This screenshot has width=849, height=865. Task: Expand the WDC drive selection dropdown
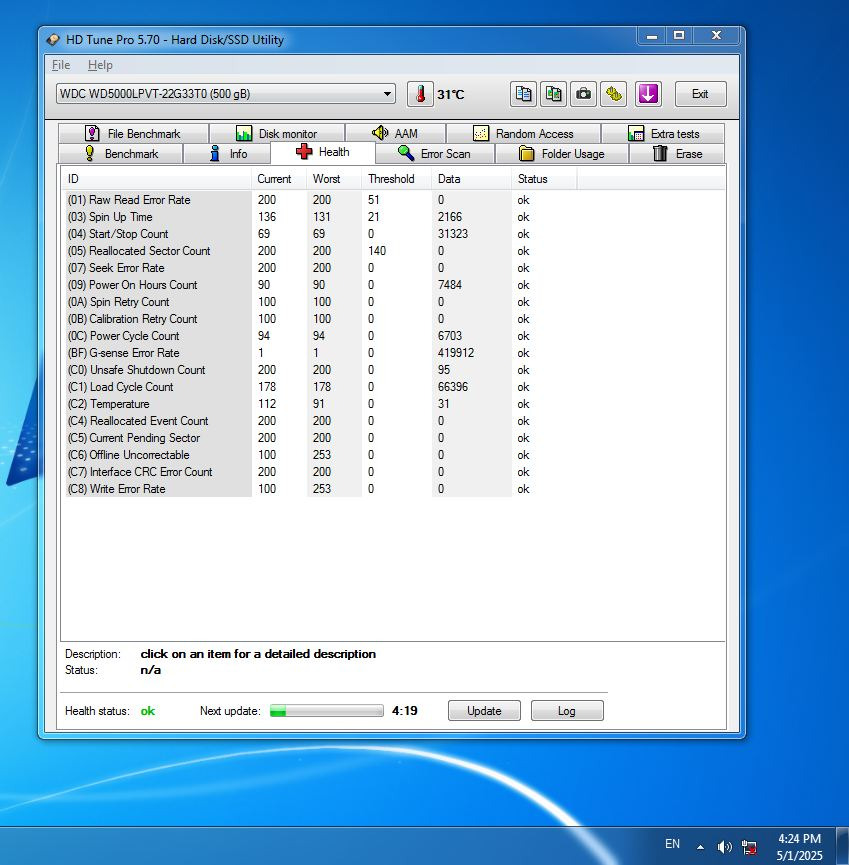point(388,94)
